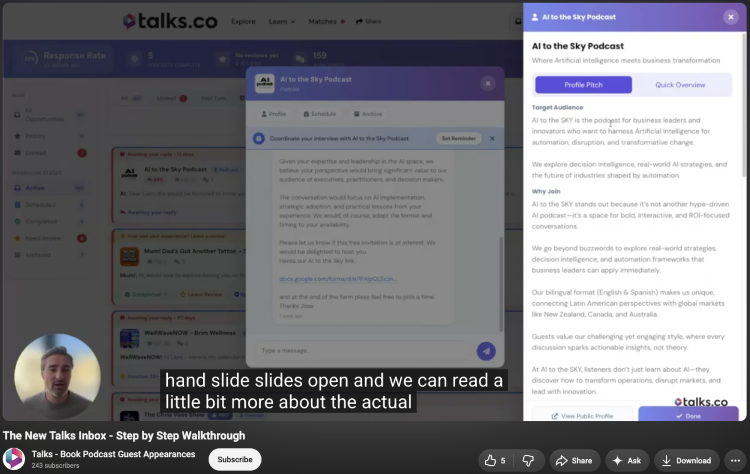Click the talks.co logo
This screenshot has height=474, width=750.
(x=170, y=21)
